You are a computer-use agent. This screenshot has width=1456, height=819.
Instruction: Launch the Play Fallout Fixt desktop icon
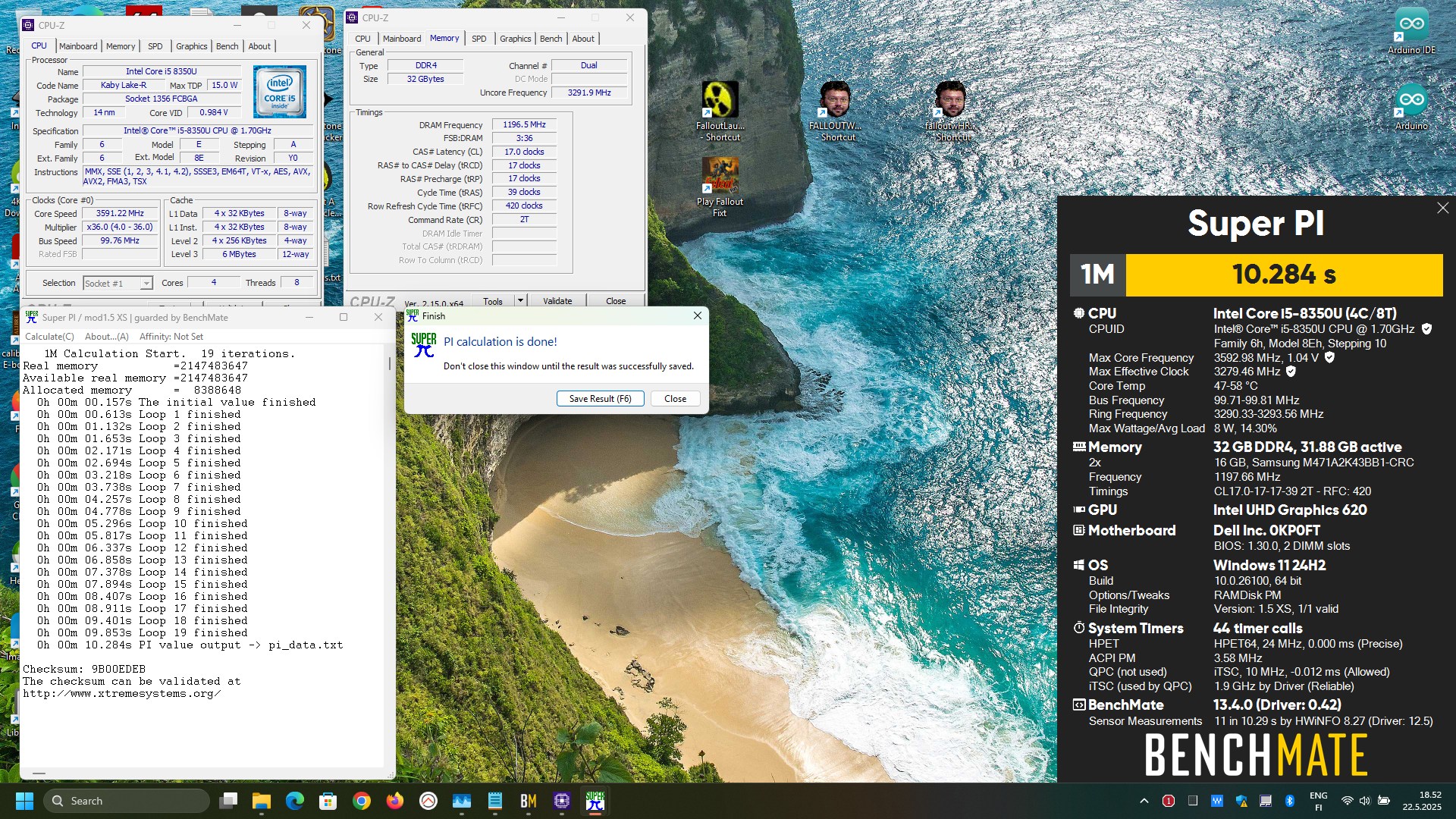coord(720,187)
